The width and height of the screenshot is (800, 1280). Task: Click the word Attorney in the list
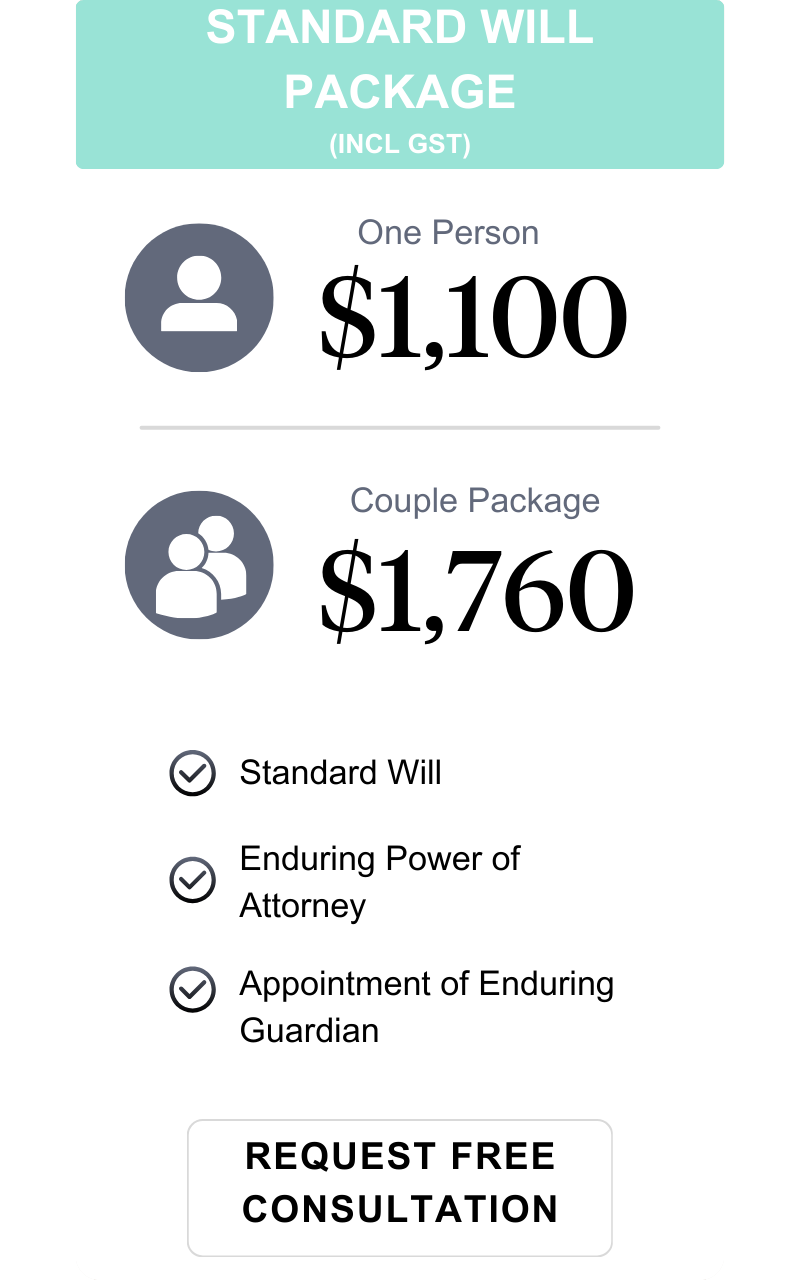pos(303,906)
